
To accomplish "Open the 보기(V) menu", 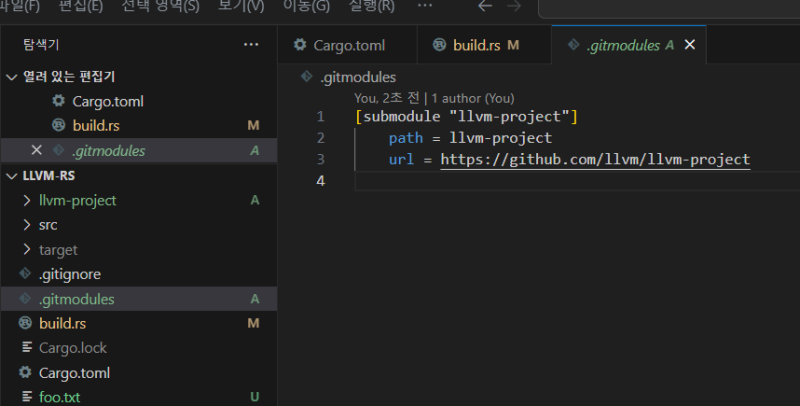I will 241,7.
